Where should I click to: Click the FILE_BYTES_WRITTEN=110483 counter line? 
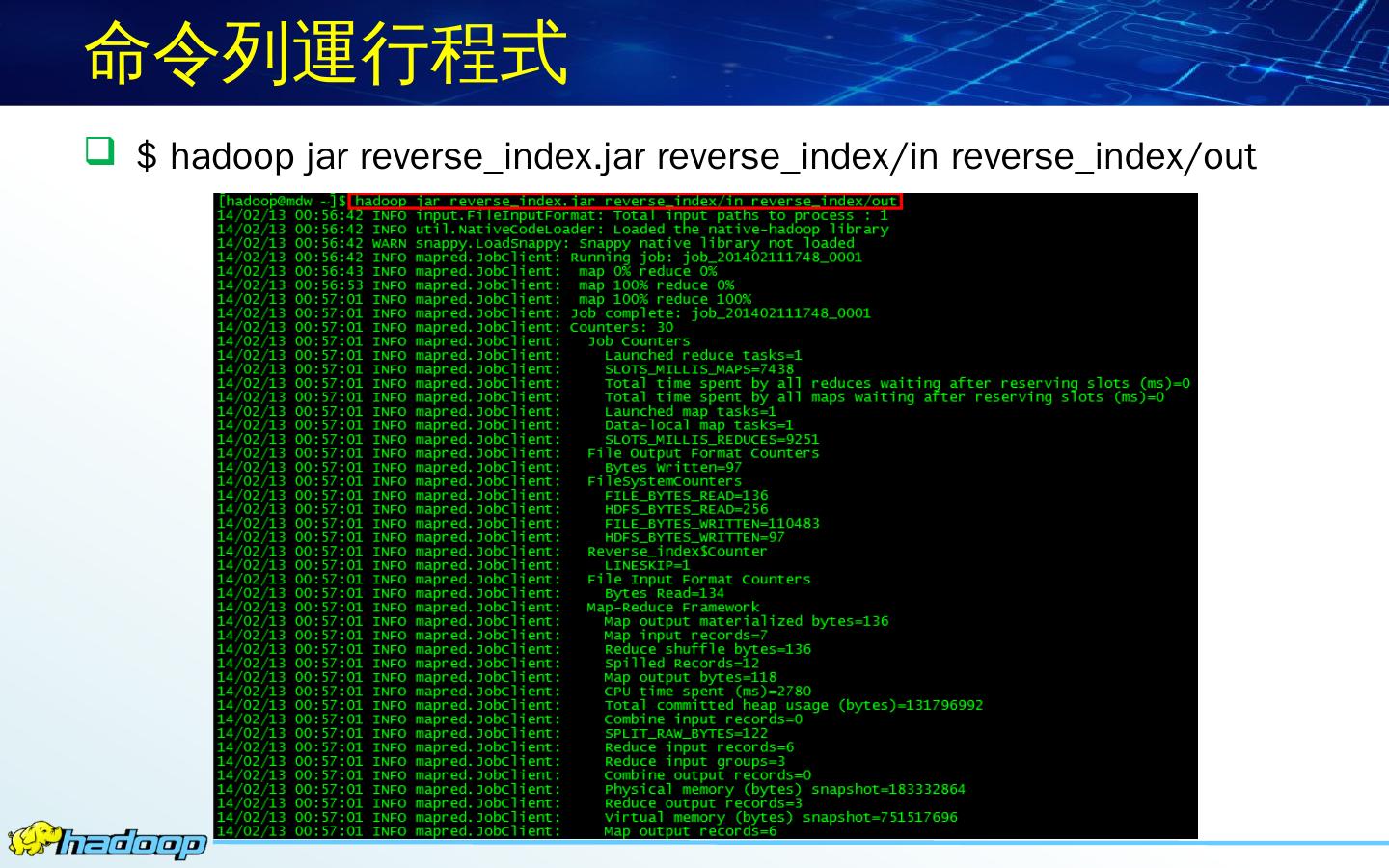(711, 524)
